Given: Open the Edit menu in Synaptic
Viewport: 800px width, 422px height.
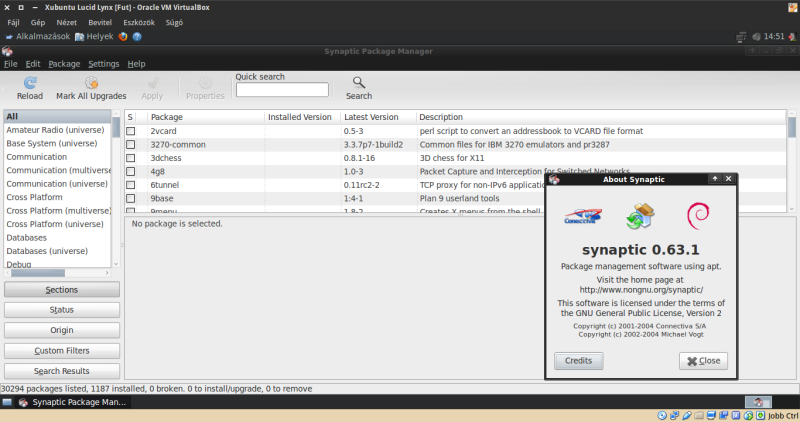Looking at the screenshot, I should (33, 64).
